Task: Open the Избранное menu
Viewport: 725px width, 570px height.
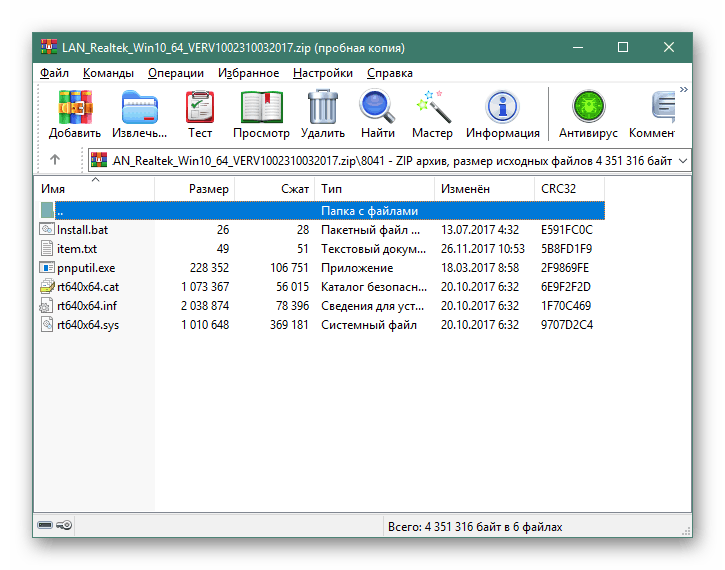Action: click(x=248, y=73)
